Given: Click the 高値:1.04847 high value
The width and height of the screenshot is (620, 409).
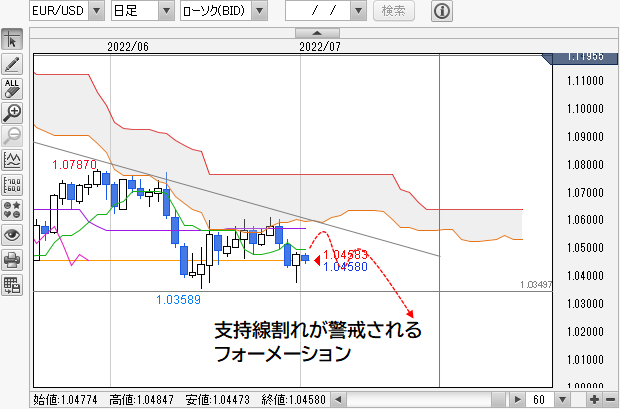Looking at the screenshot, I should [141, 400].
